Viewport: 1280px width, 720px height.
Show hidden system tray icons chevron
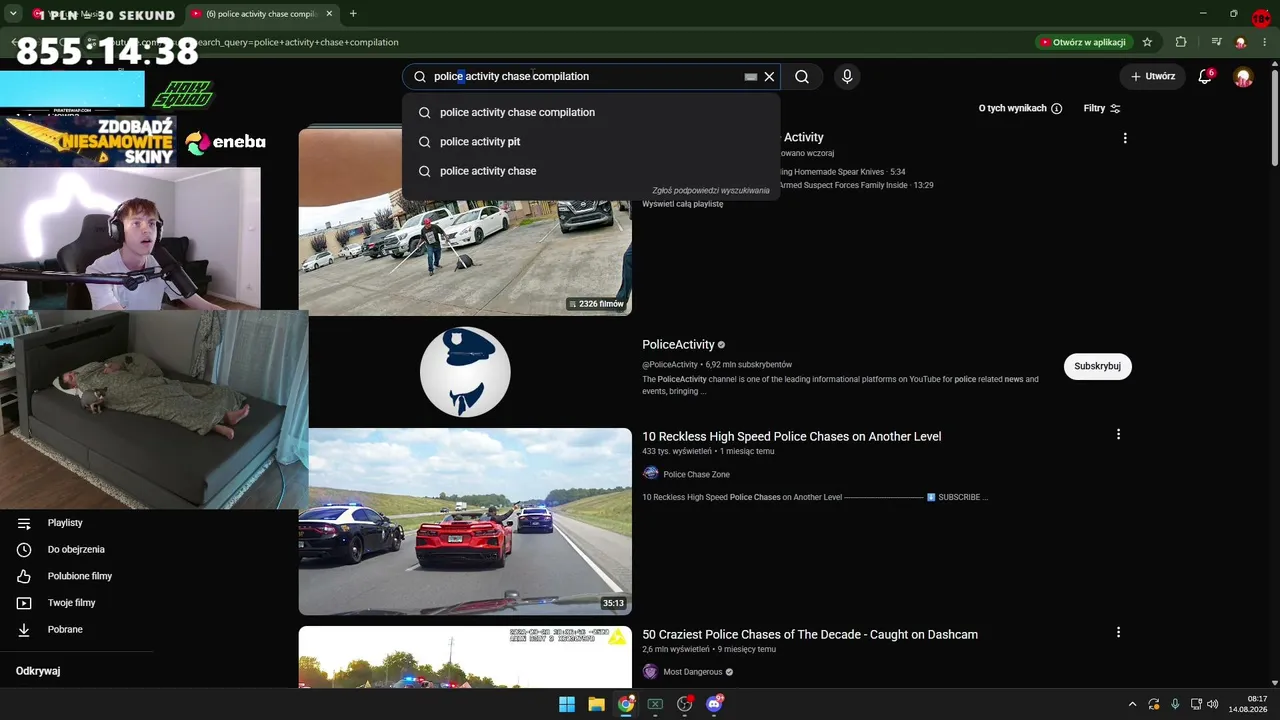[x=1132, y=704]
